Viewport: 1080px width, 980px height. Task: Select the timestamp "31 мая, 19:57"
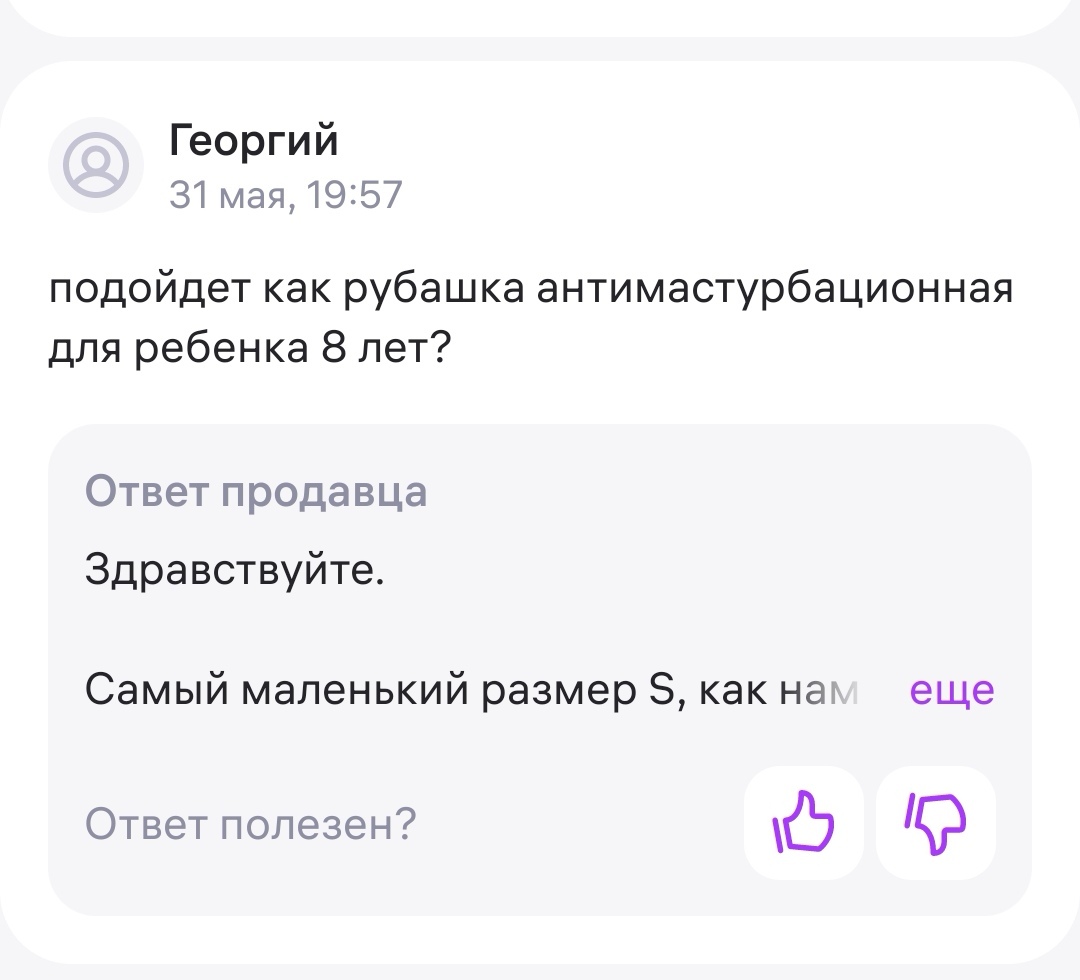point(286,194)
